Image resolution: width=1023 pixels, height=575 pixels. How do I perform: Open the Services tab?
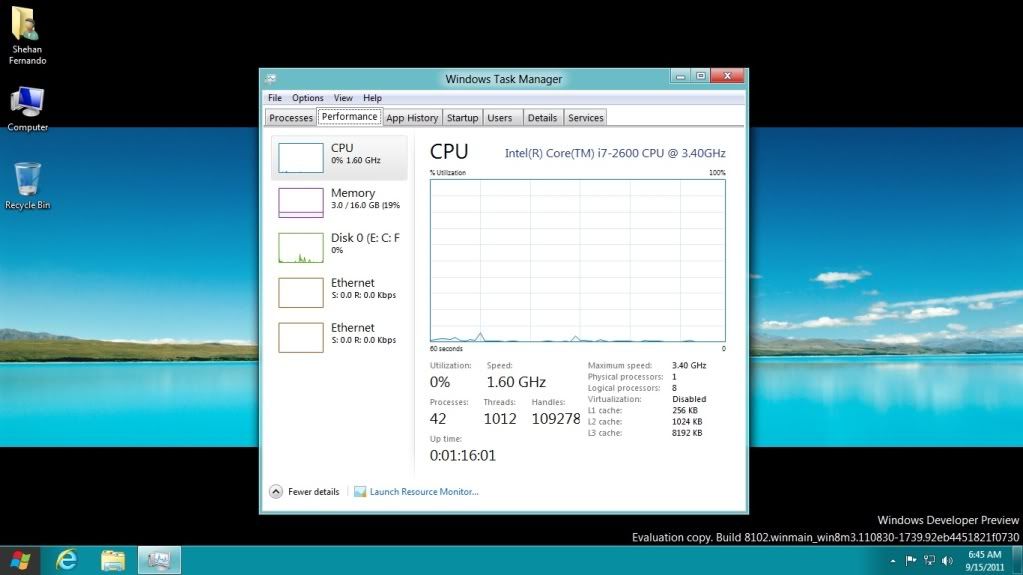(585, 117)
